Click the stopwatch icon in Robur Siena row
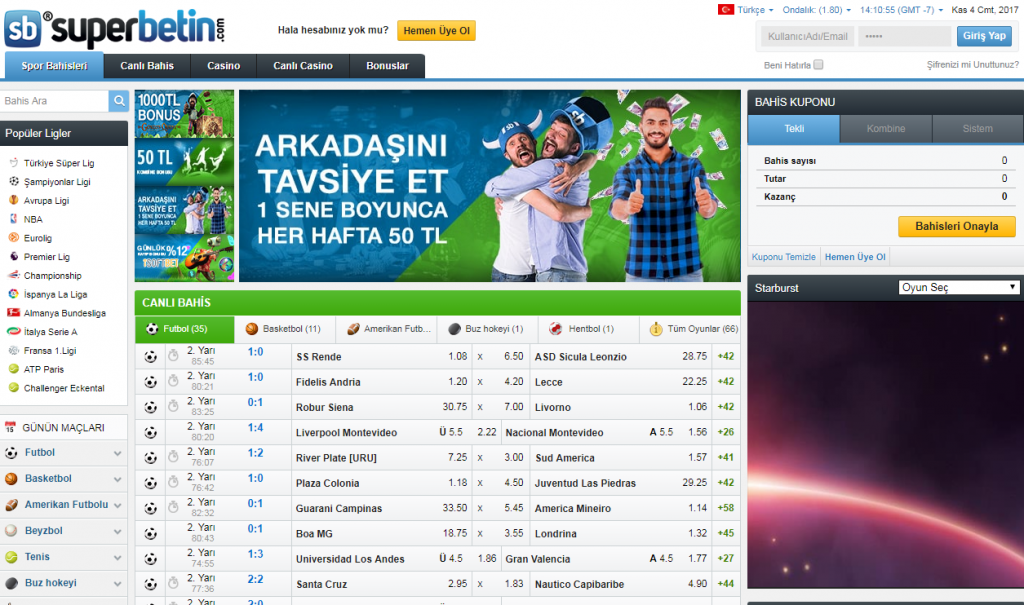The height and width of the screenshot is (605, 1024). point(173,406)
